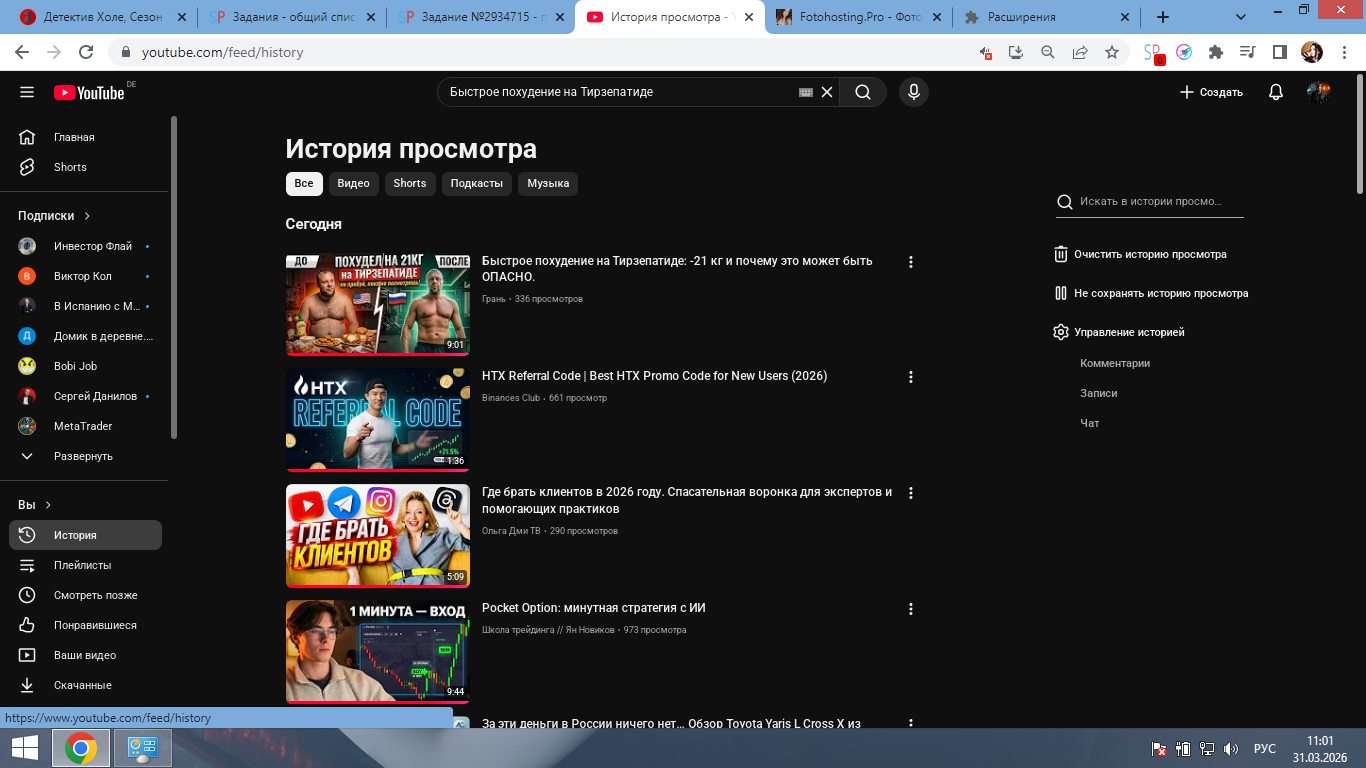Clear the YouTube search query
The height and width of the screenshot is (768, 1366).
click(x=827, y=92)
